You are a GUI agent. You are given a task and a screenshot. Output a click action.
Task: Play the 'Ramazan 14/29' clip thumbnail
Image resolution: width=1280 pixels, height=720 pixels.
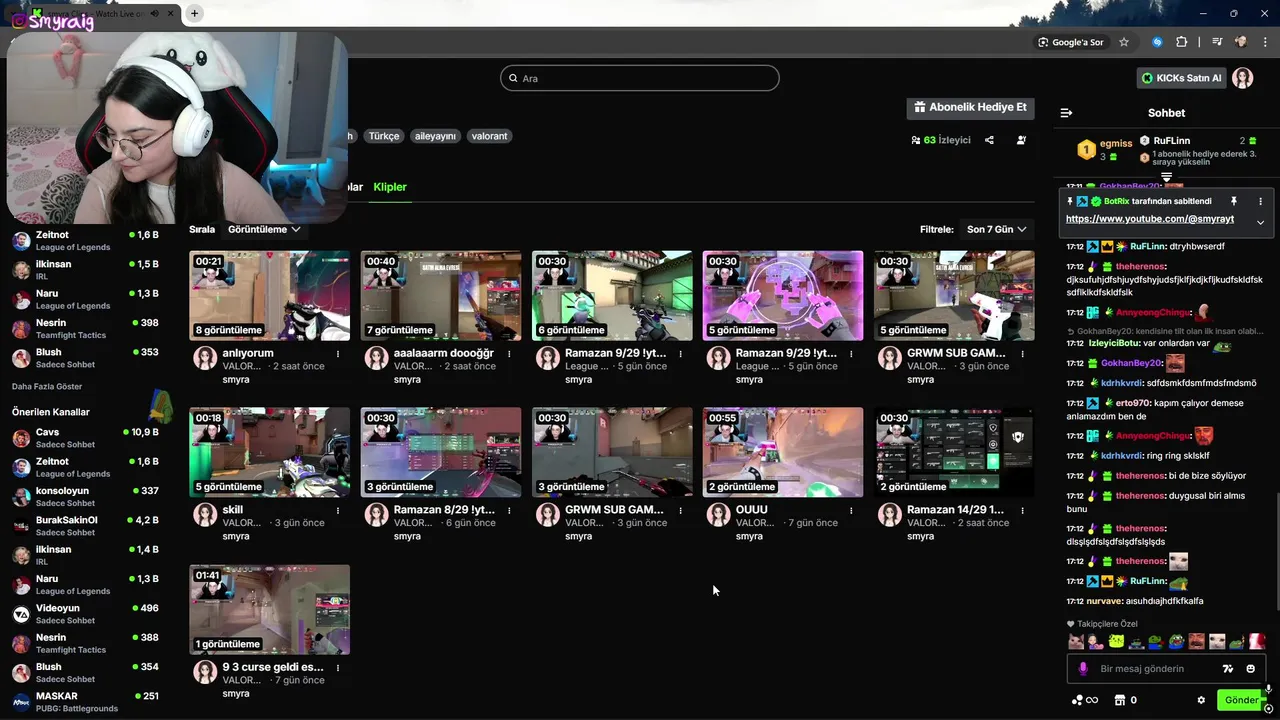point(954,452)
